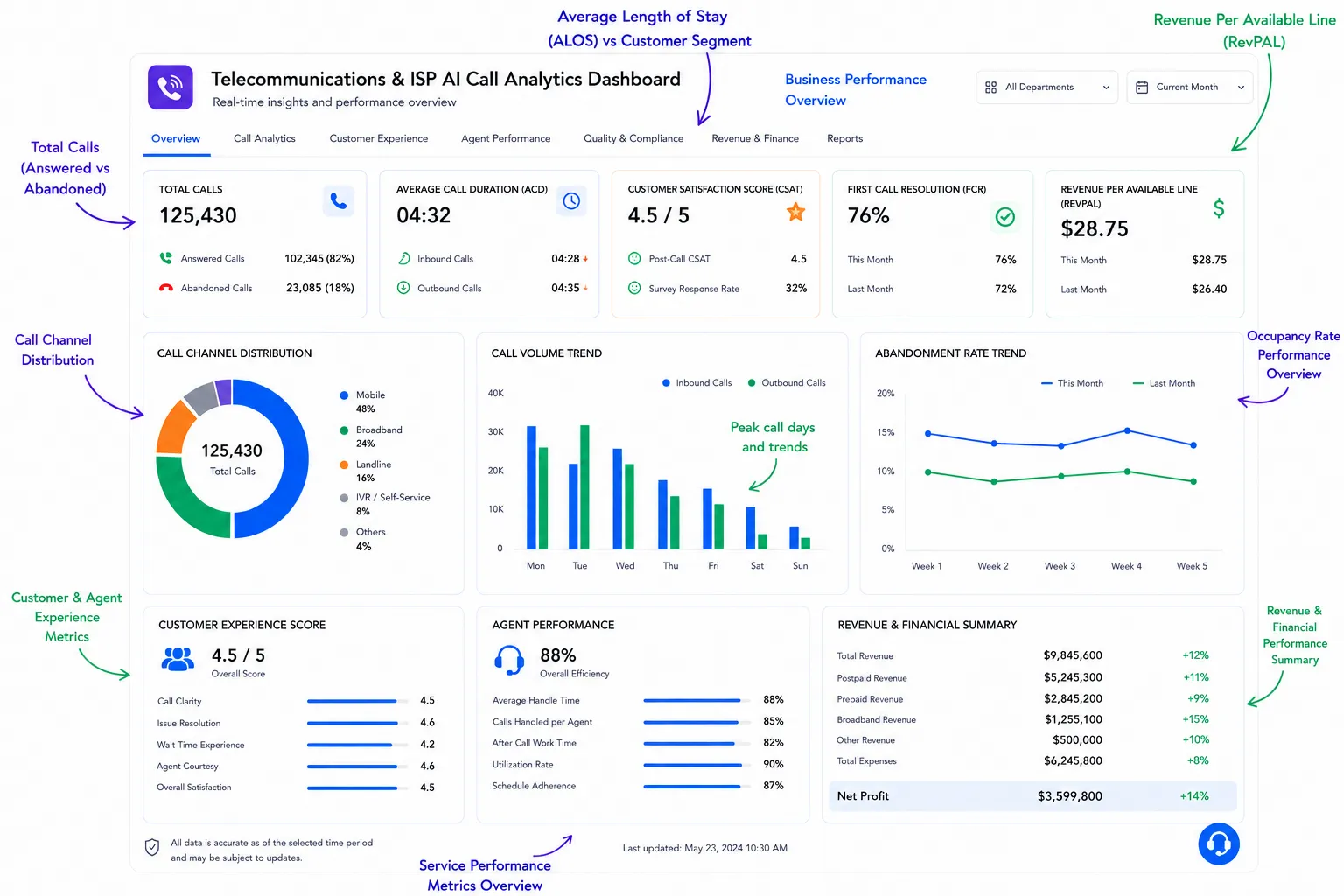Toggle the IVR / Self-Service legend entry
Screen dimensions: 1344x896
click(385, 504)
